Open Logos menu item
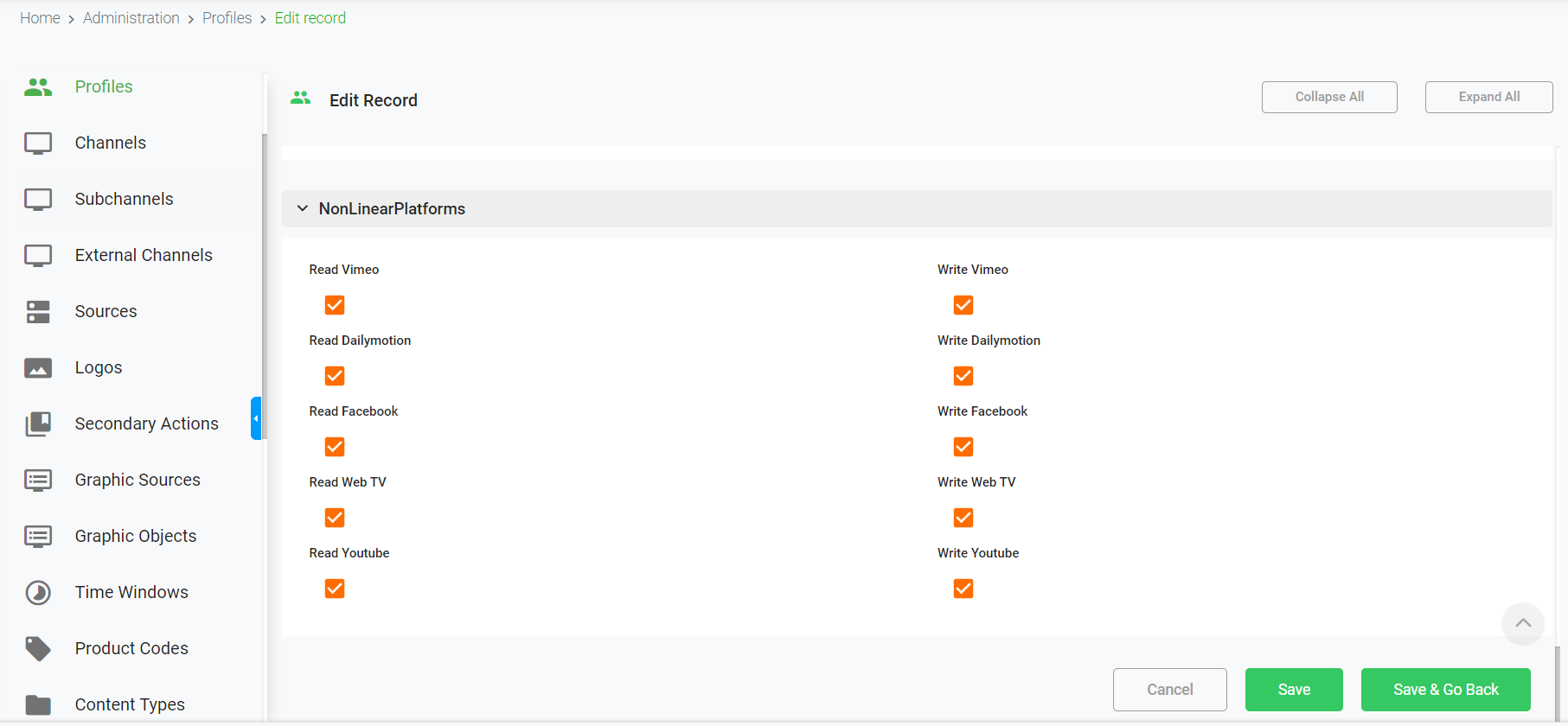Screen dimensions: 1568x726 (99, 367)
